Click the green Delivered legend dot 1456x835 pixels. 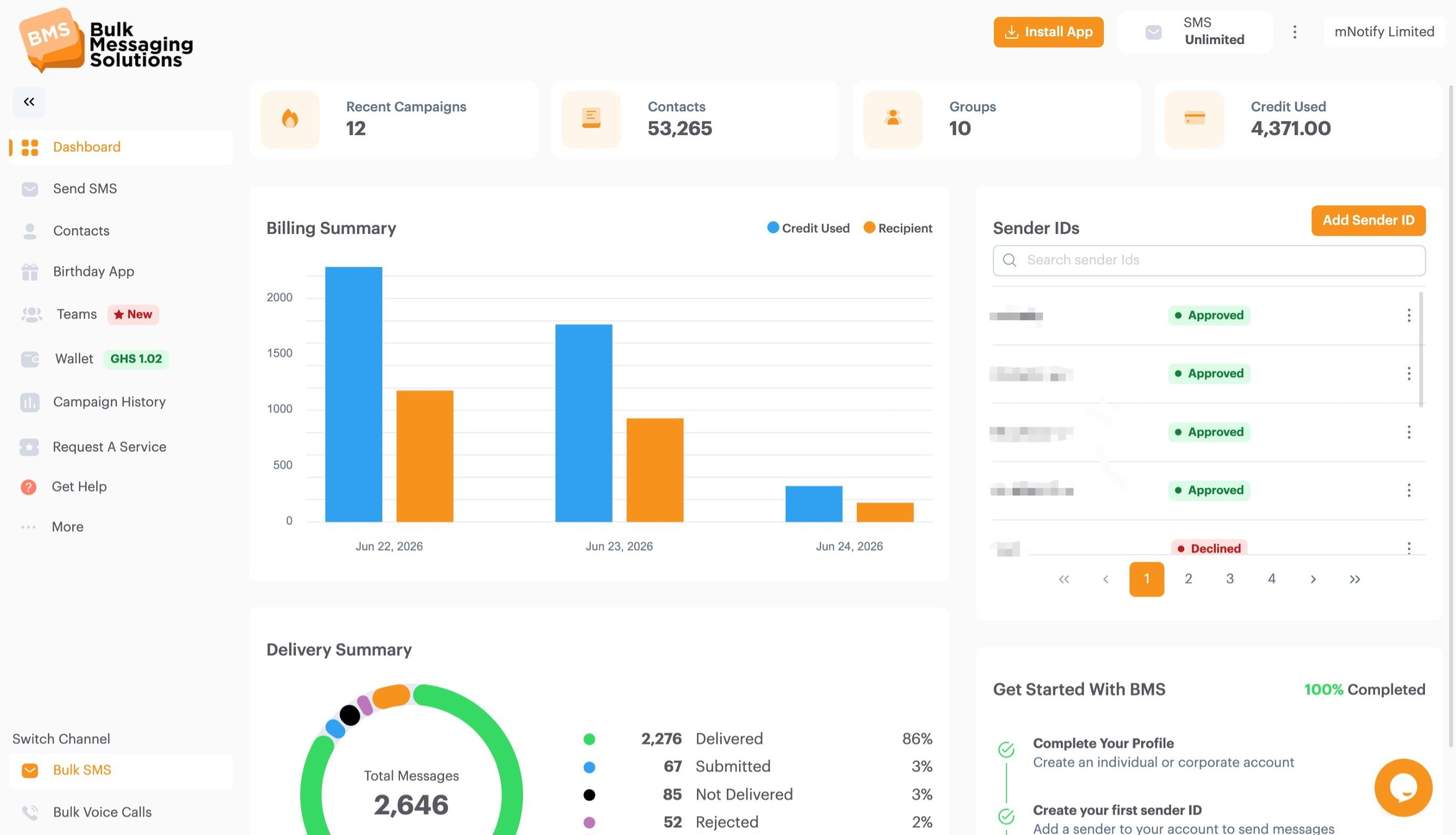(x=589, y=739)
